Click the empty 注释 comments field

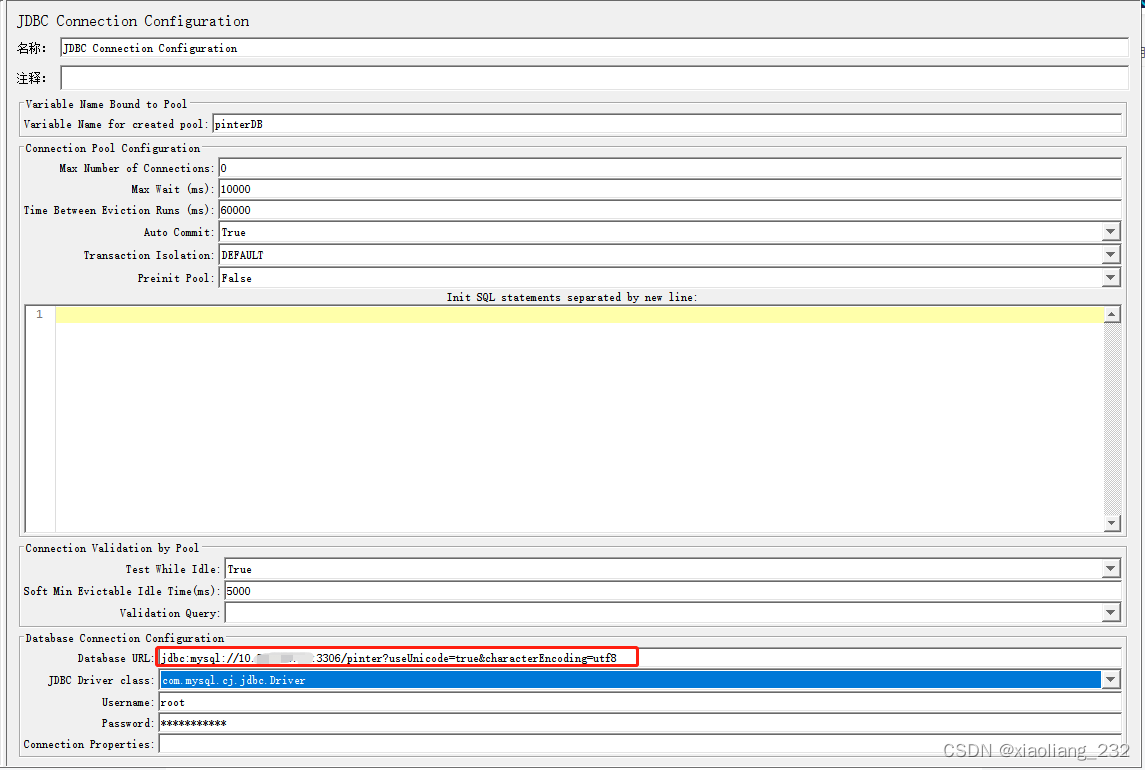click(500, 77)
